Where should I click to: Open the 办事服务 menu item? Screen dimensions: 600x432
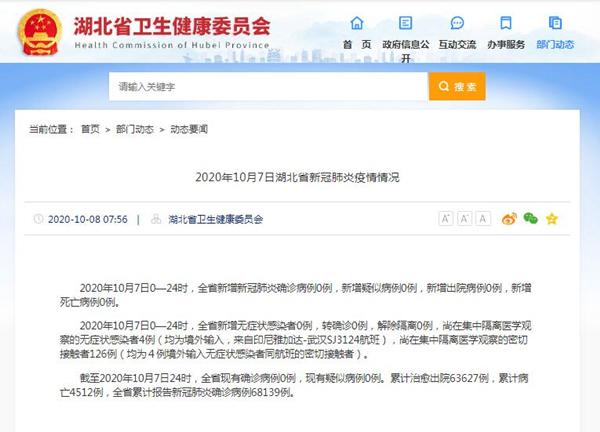tap(506, 45)
